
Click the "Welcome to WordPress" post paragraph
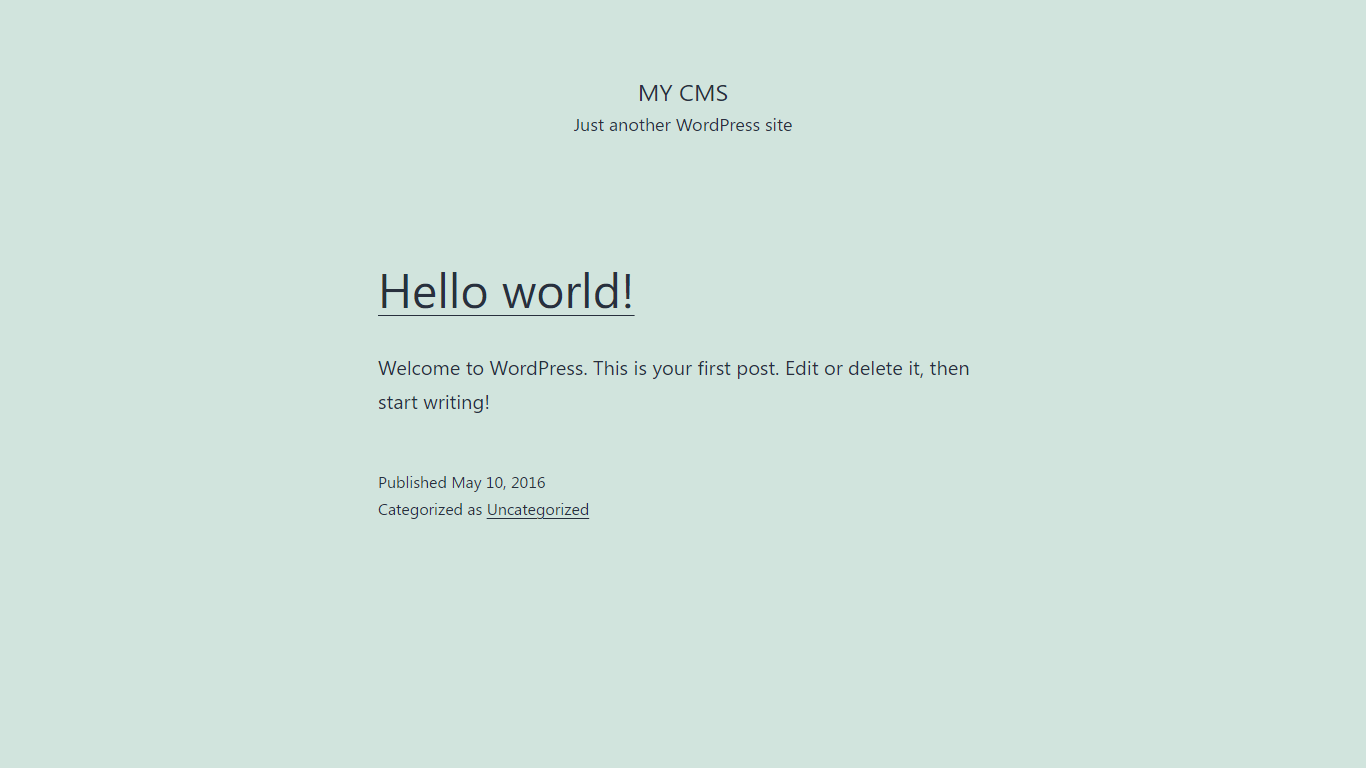674,385
